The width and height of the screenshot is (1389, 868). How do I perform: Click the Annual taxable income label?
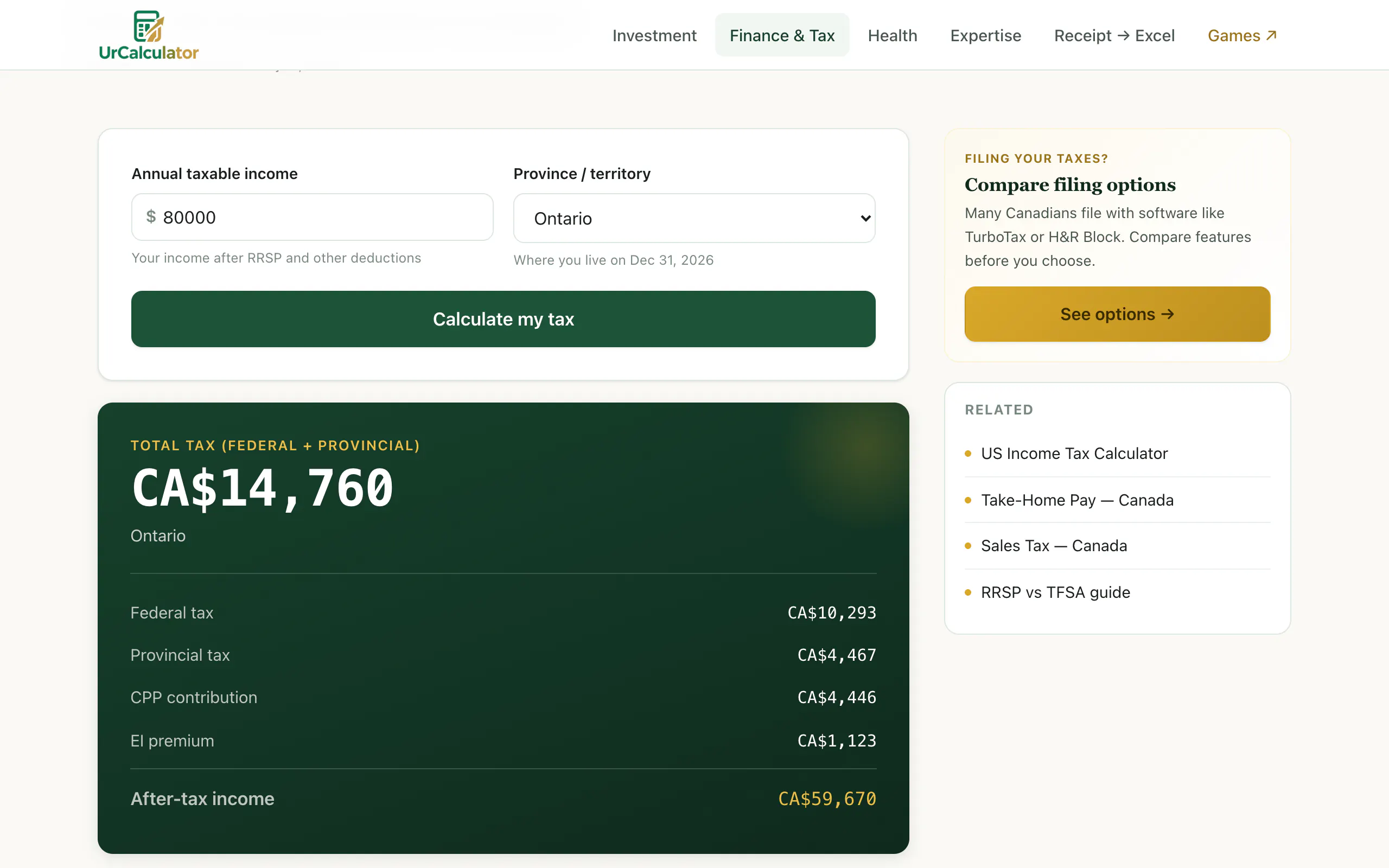(x=214, y=174)
